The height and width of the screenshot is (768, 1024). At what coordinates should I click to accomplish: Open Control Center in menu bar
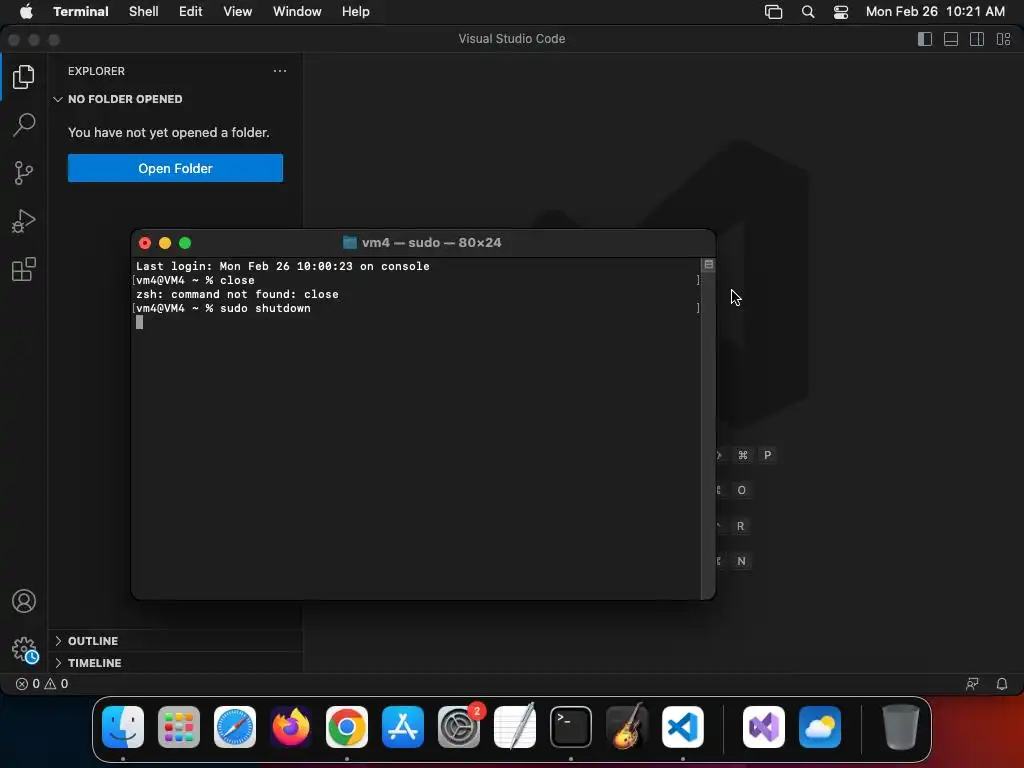click(840, 12)
